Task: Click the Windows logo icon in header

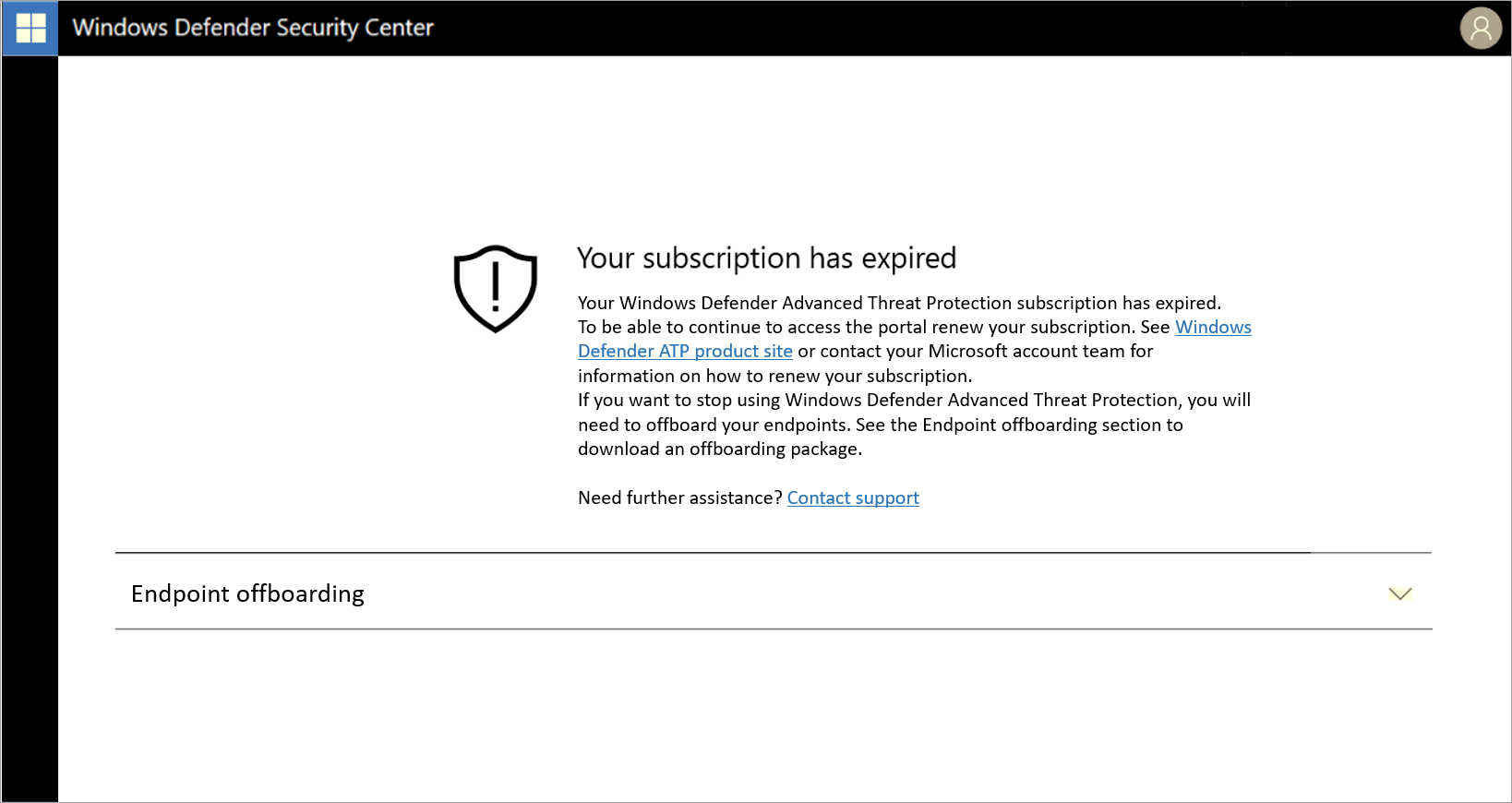Action: coord(30,29)
